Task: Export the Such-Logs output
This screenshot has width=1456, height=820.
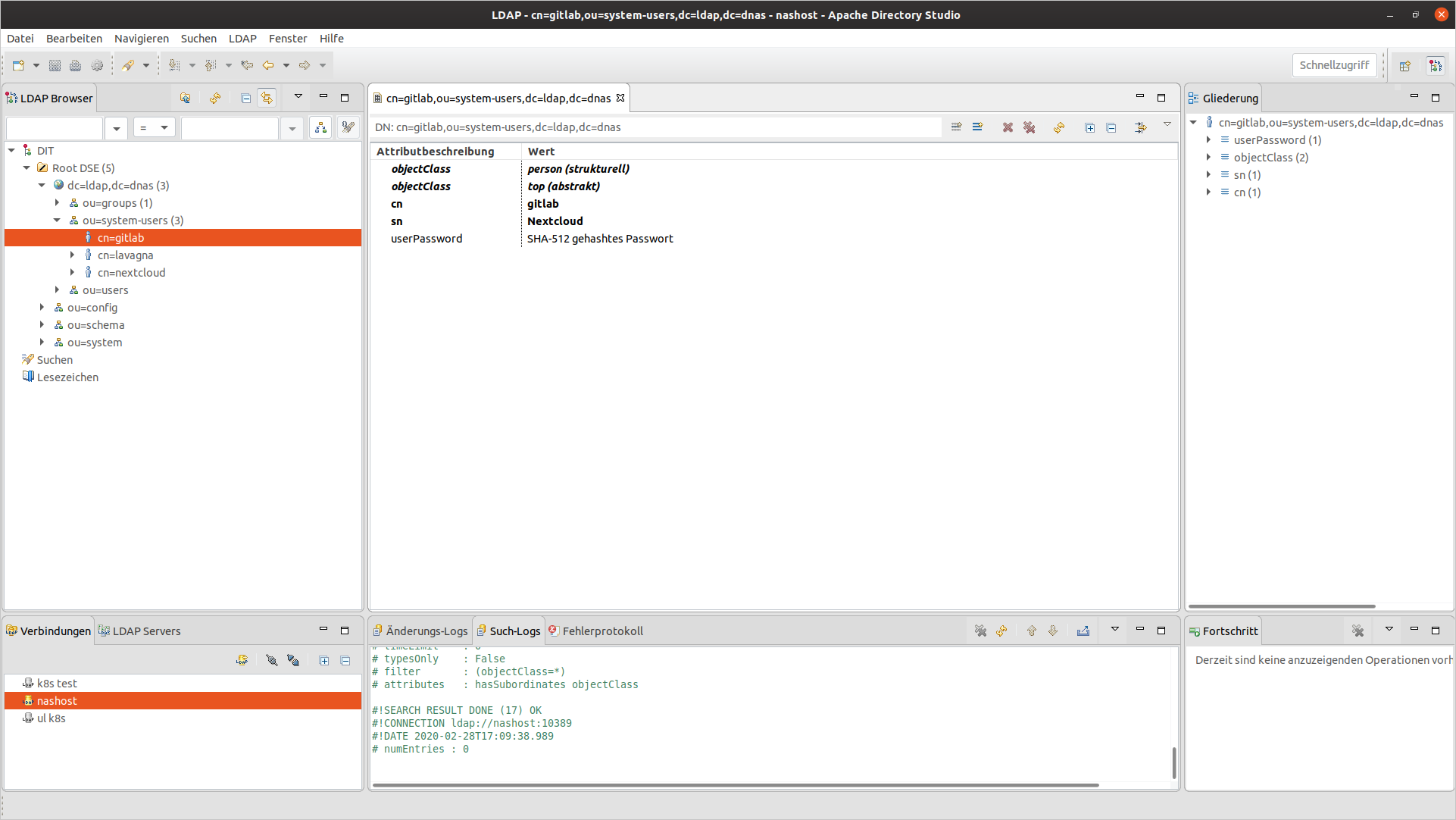Action: [x=1083, y=630]
